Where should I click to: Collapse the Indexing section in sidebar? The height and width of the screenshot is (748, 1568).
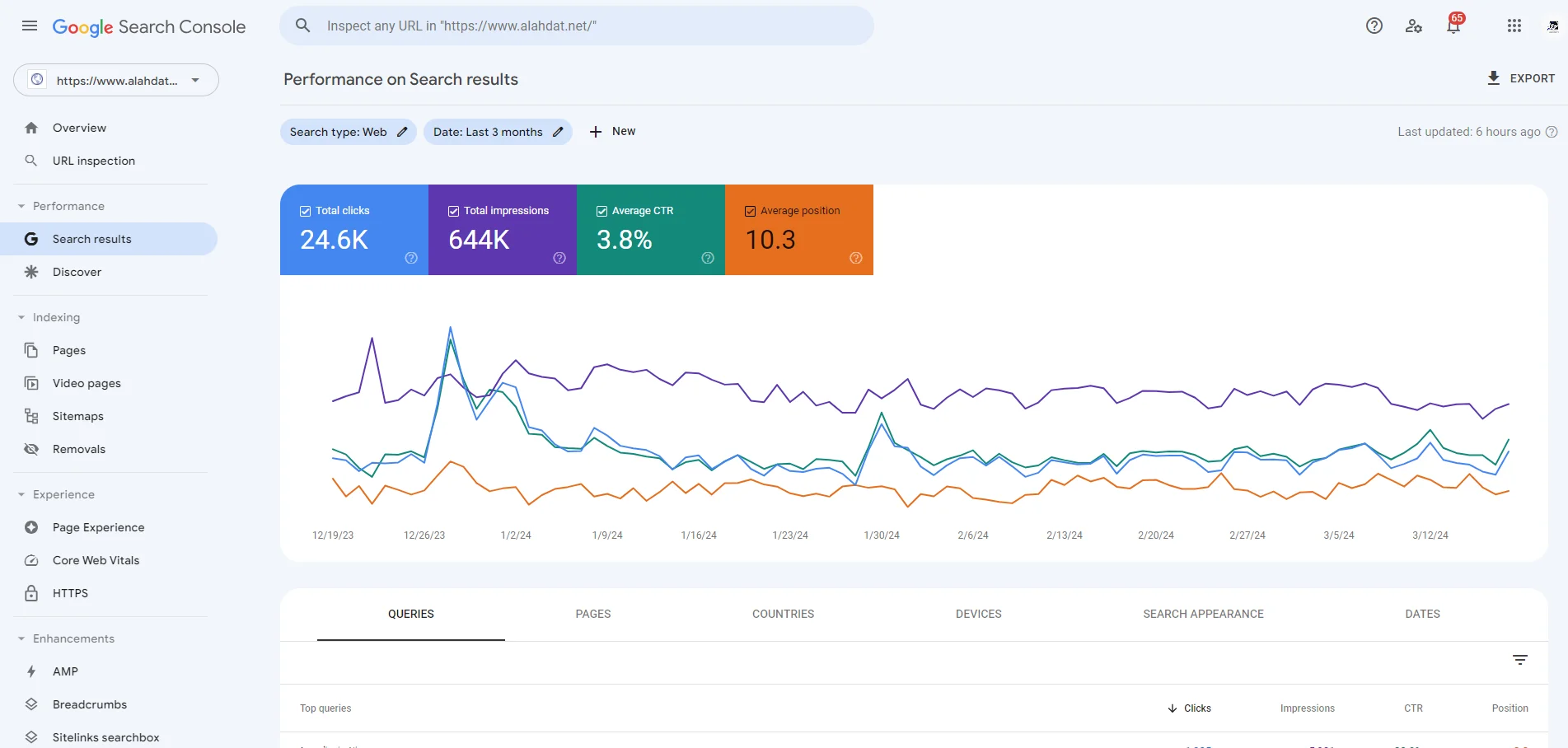(21, 317)
